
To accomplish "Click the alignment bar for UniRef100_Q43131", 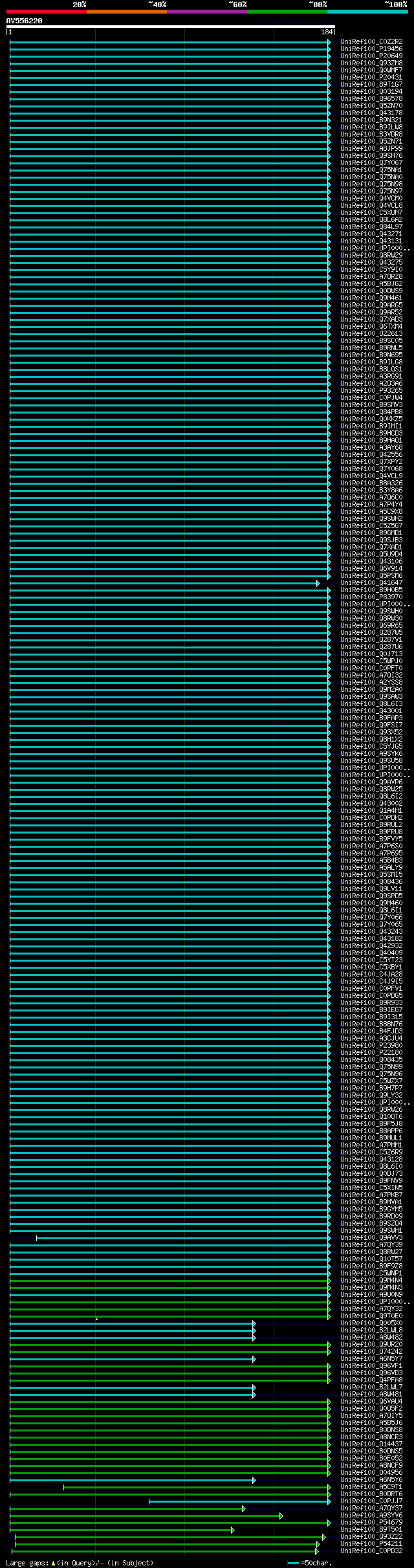I will point(170,241).
